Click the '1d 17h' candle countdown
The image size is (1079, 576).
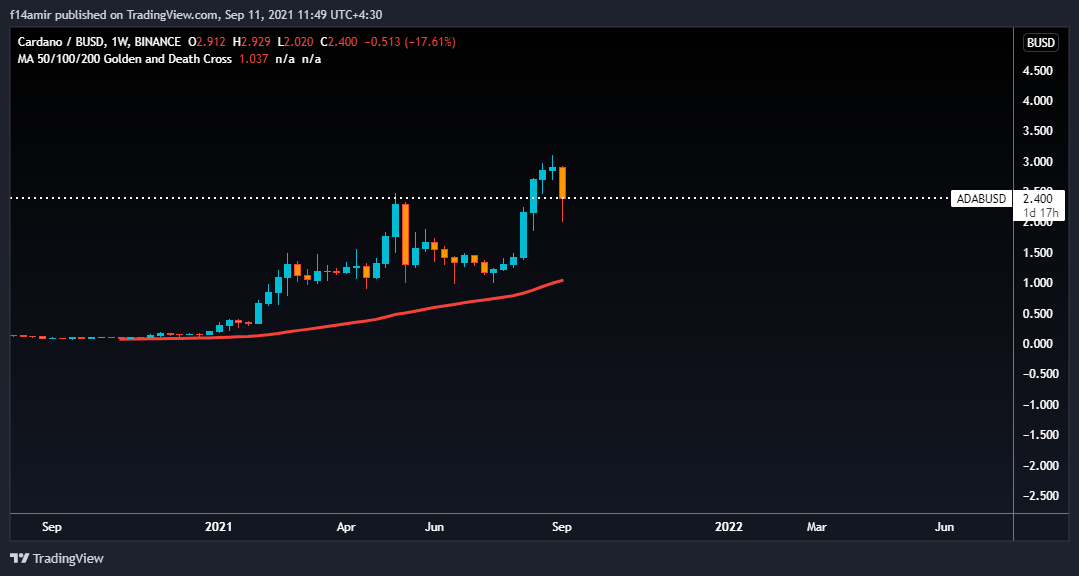(x=1038, y=213)
